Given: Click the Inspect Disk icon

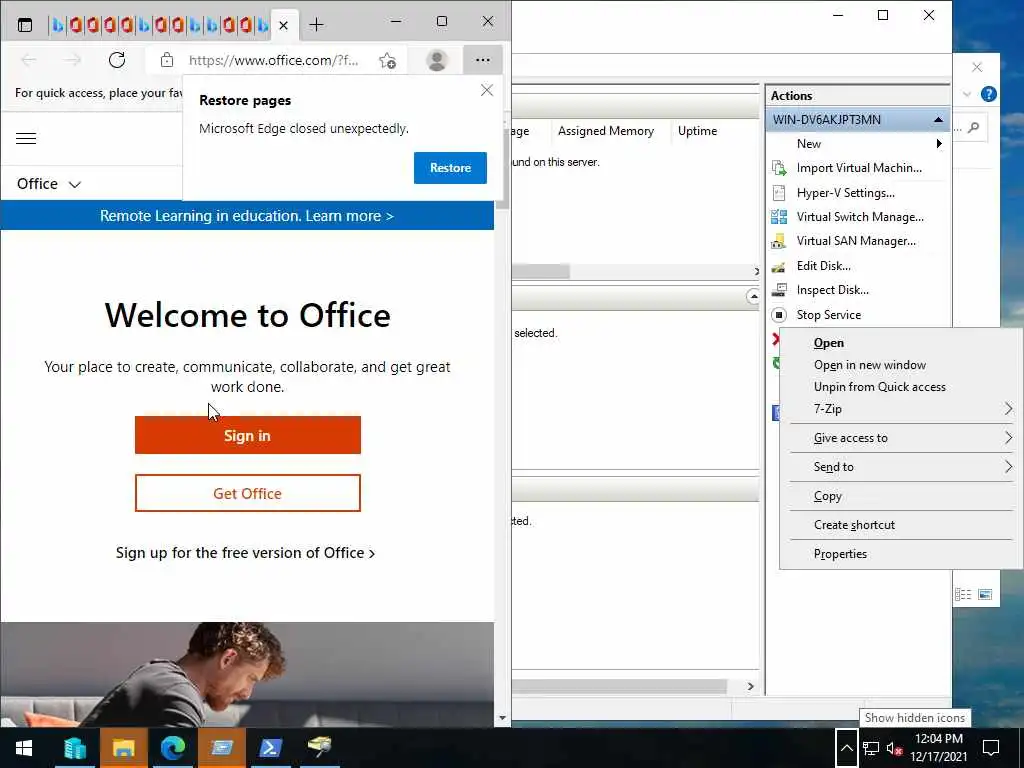Looking at the screenshot, I should point(779,290).
